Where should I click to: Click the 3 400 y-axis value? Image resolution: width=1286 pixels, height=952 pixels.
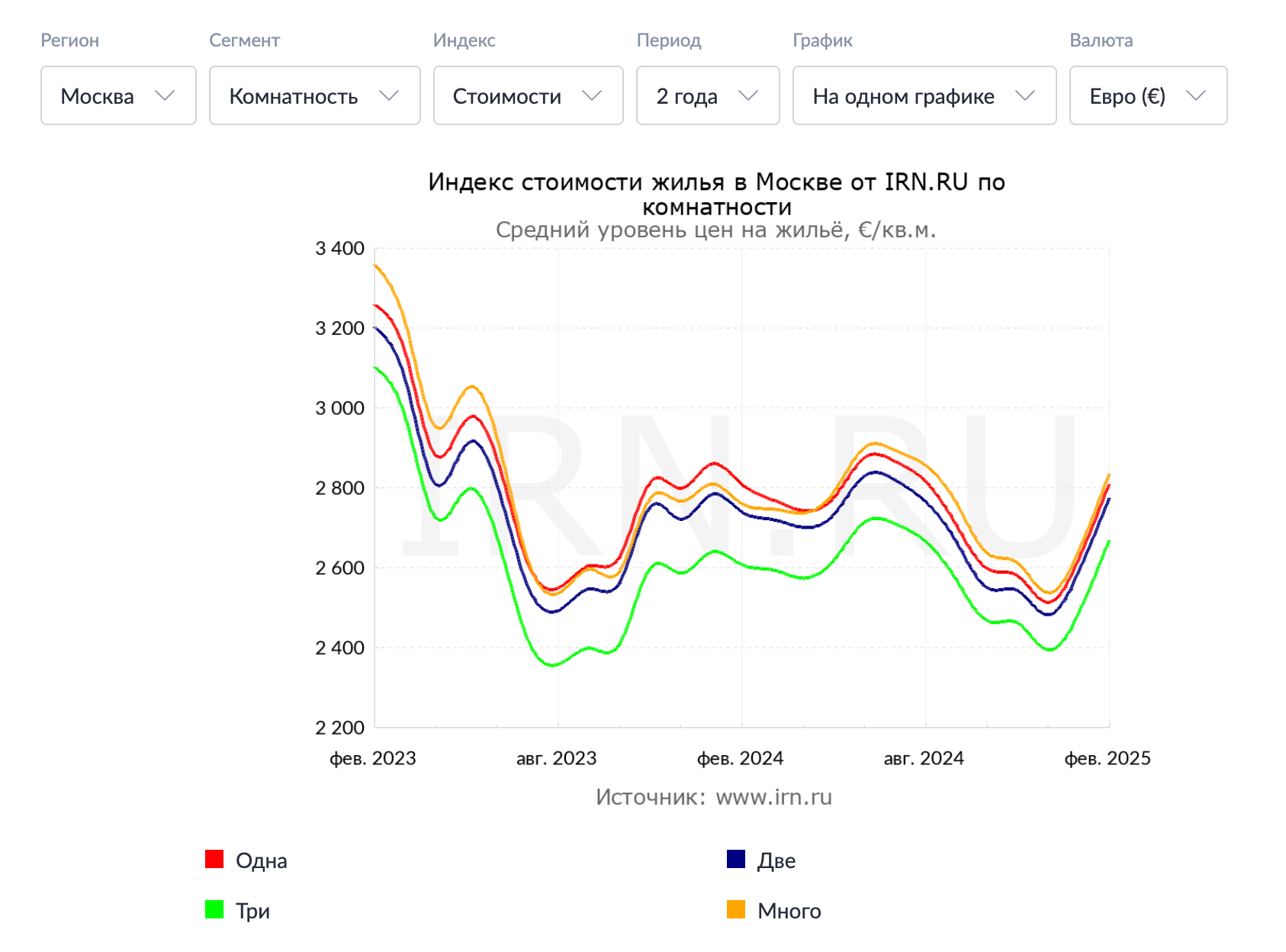point(340,249)
